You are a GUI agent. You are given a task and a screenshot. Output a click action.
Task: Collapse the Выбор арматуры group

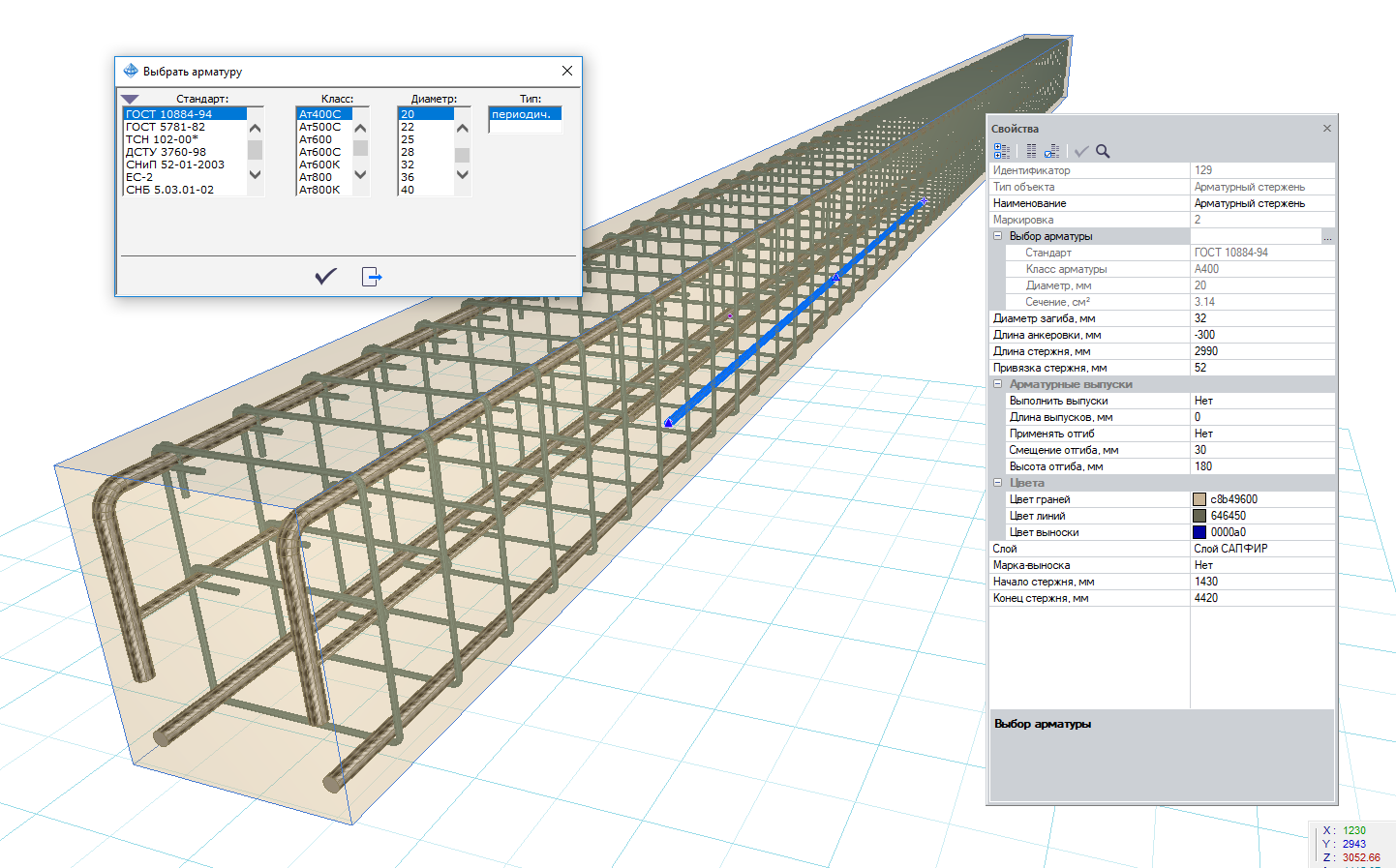pyautogui.click(x=997, y=236)
